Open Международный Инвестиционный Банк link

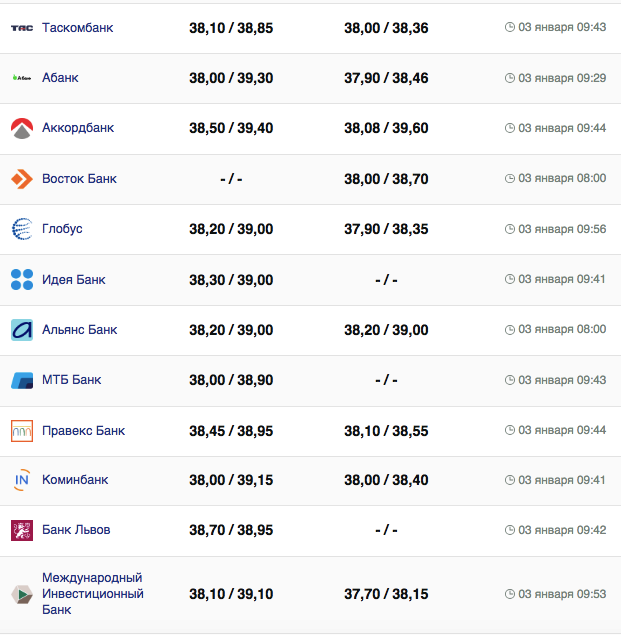pyautogui.click(x=92, y=594)
